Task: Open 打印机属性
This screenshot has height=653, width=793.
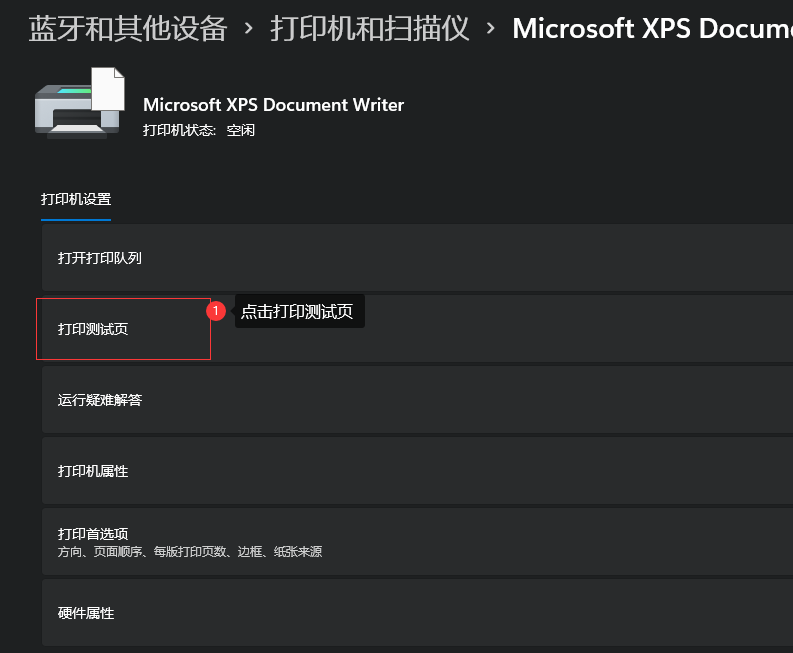Action: (x=93, y=471)
